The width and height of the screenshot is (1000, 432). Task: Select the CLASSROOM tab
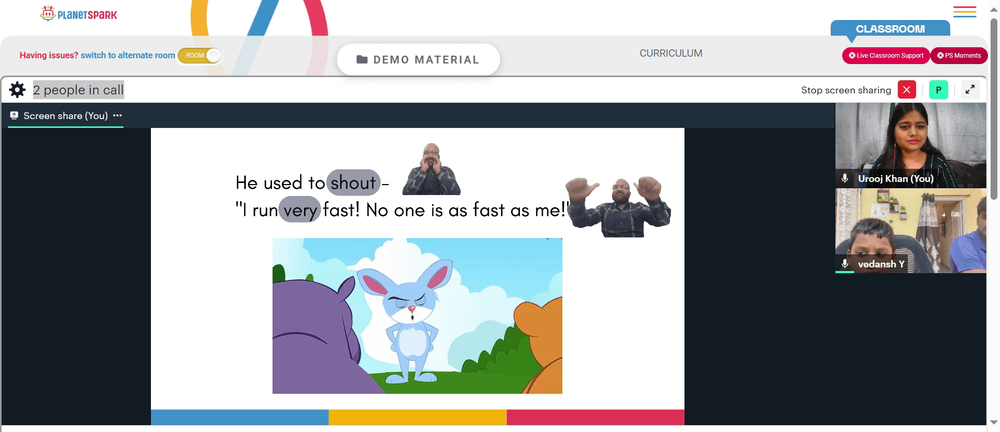(890, 29)
